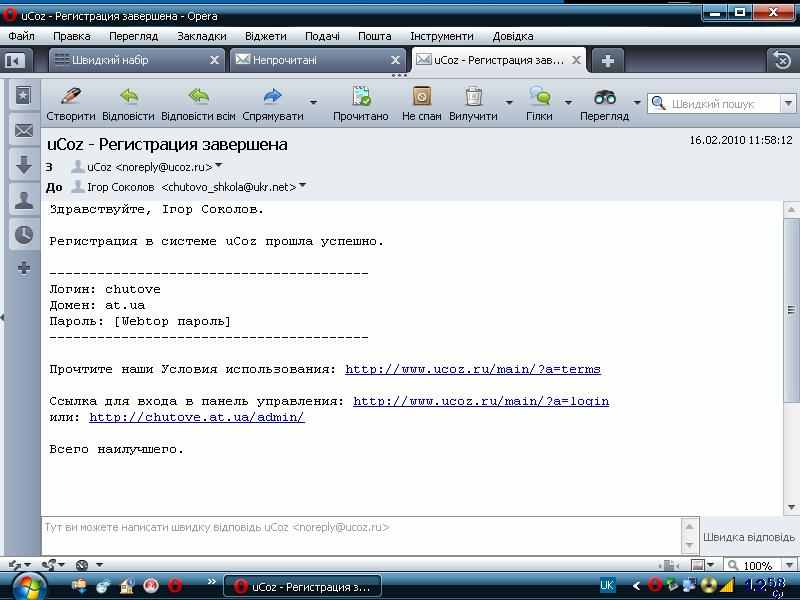This screenshot has width=800, height=600.
Task: Open the Інструменти menu
Action: [442, 36]
